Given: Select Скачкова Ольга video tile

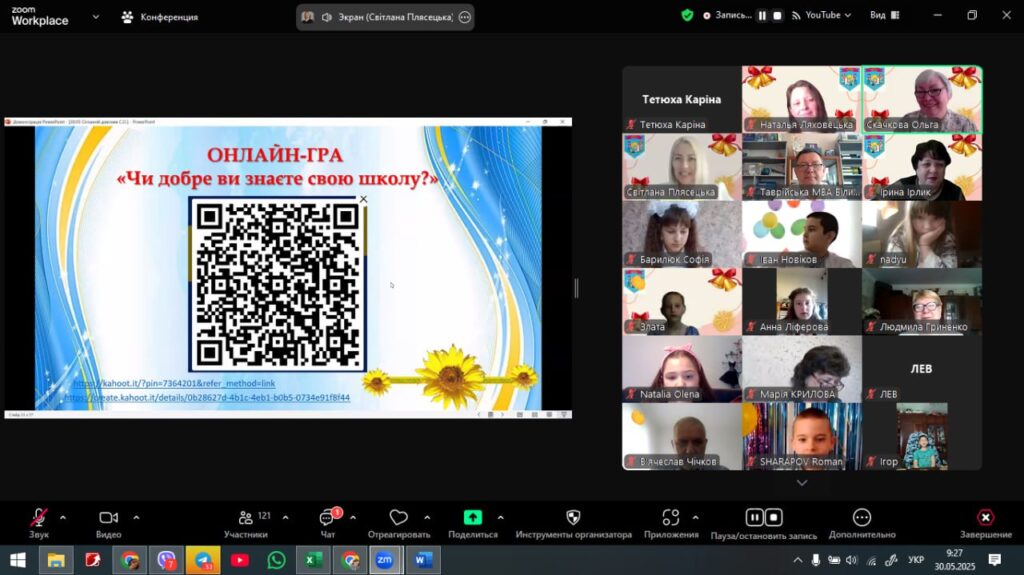Looking at the screenshot, I should 922,99.
